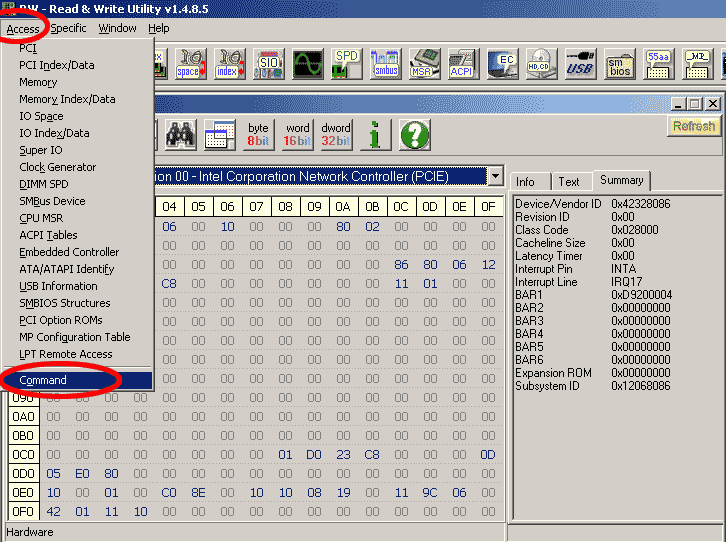Switch to byte 8bit view

(259, 134)
